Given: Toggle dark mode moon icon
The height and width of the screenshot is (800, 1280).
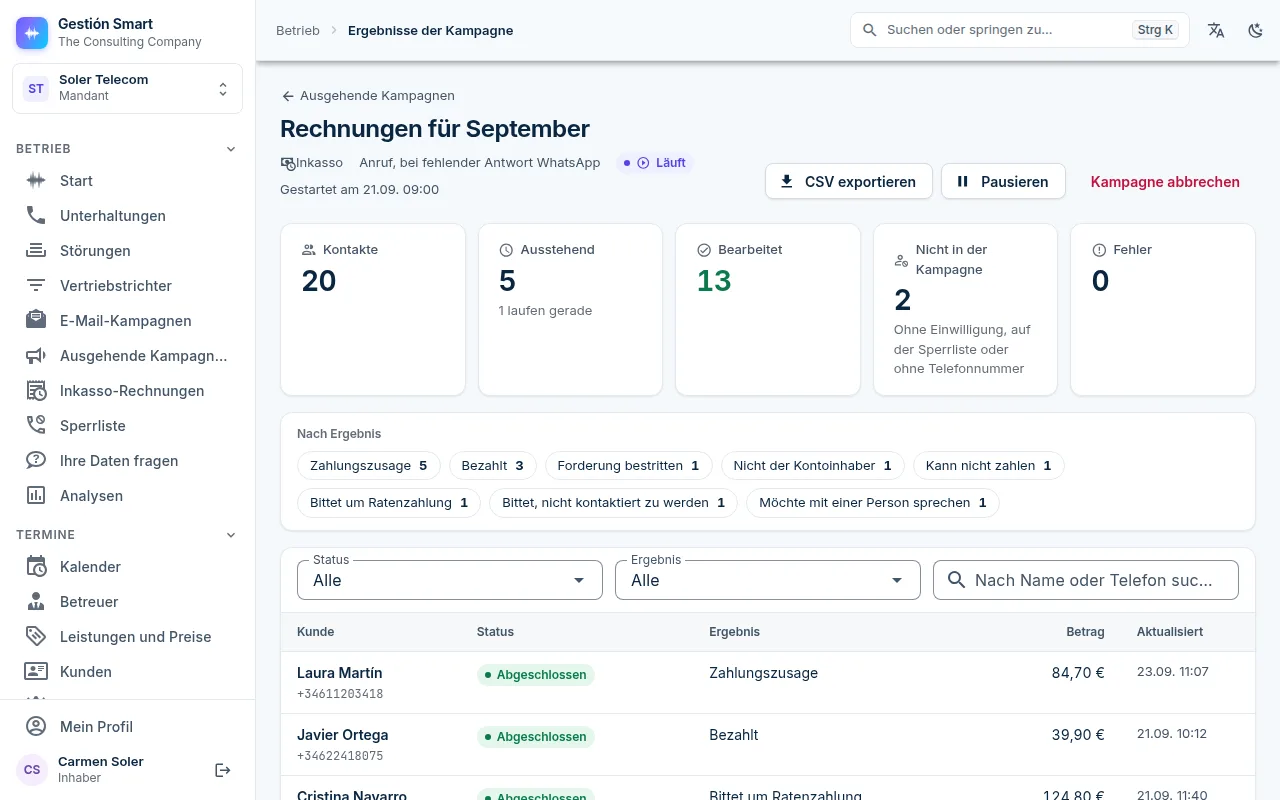Looking at the screenshot, I should coord(1256,30).
